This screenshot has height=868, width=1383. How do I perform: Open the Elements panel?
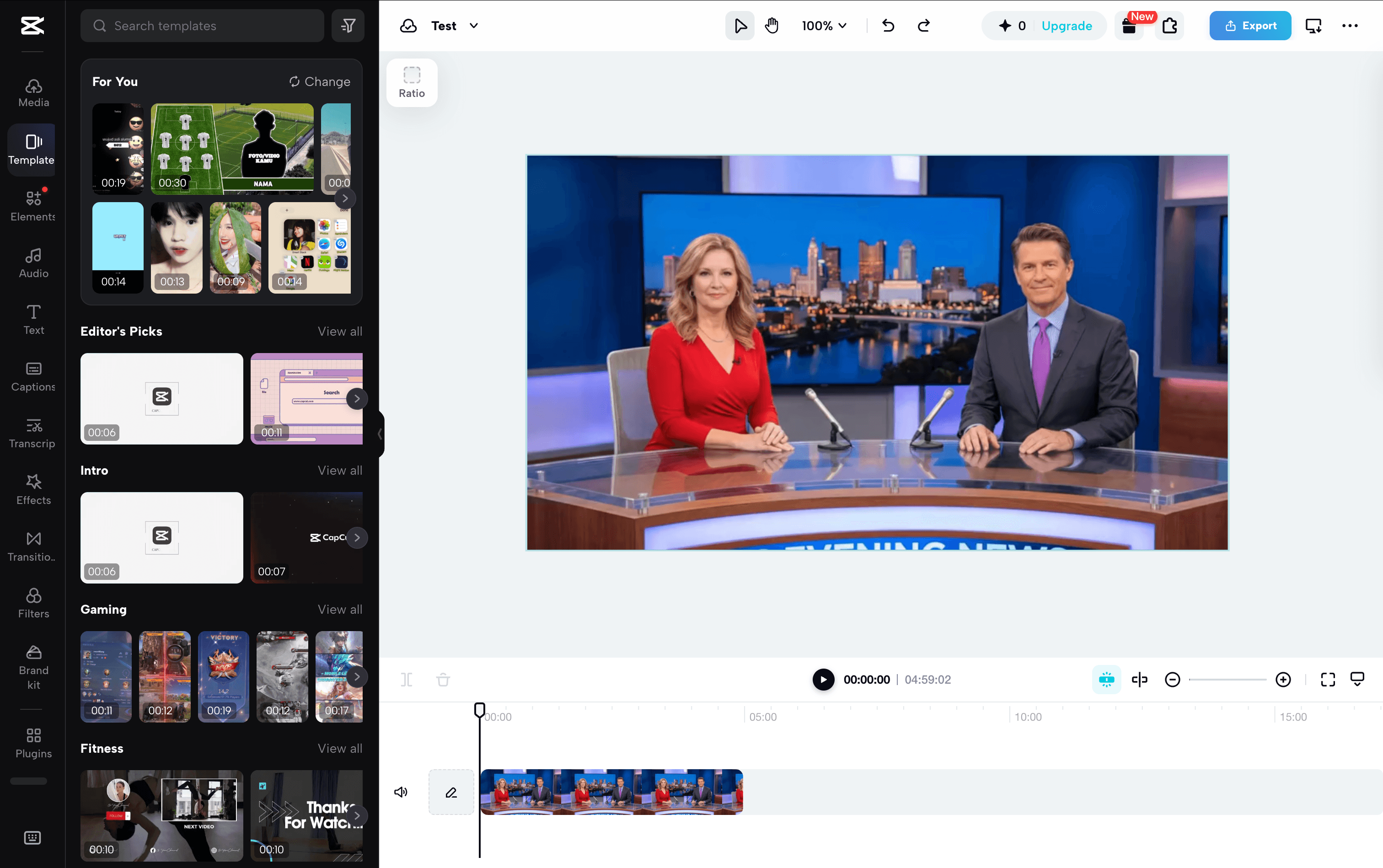click(33, 206)
